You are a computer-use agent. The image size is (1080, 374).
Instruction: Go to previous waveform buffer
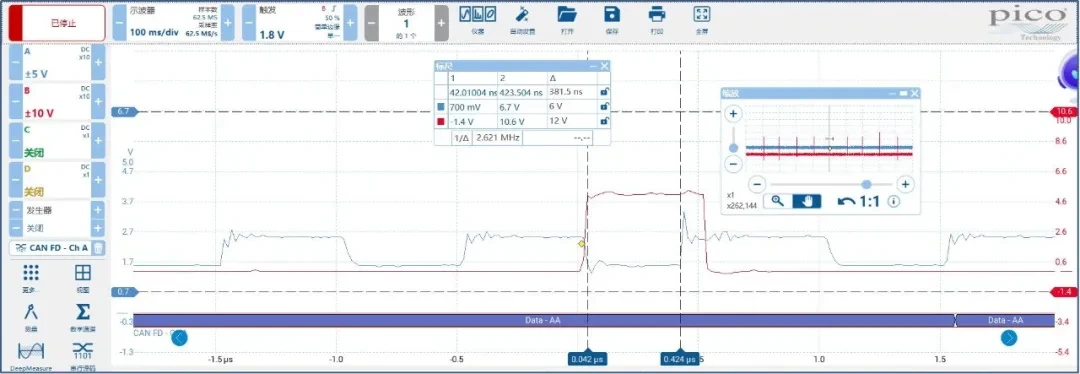click(371, 23)
